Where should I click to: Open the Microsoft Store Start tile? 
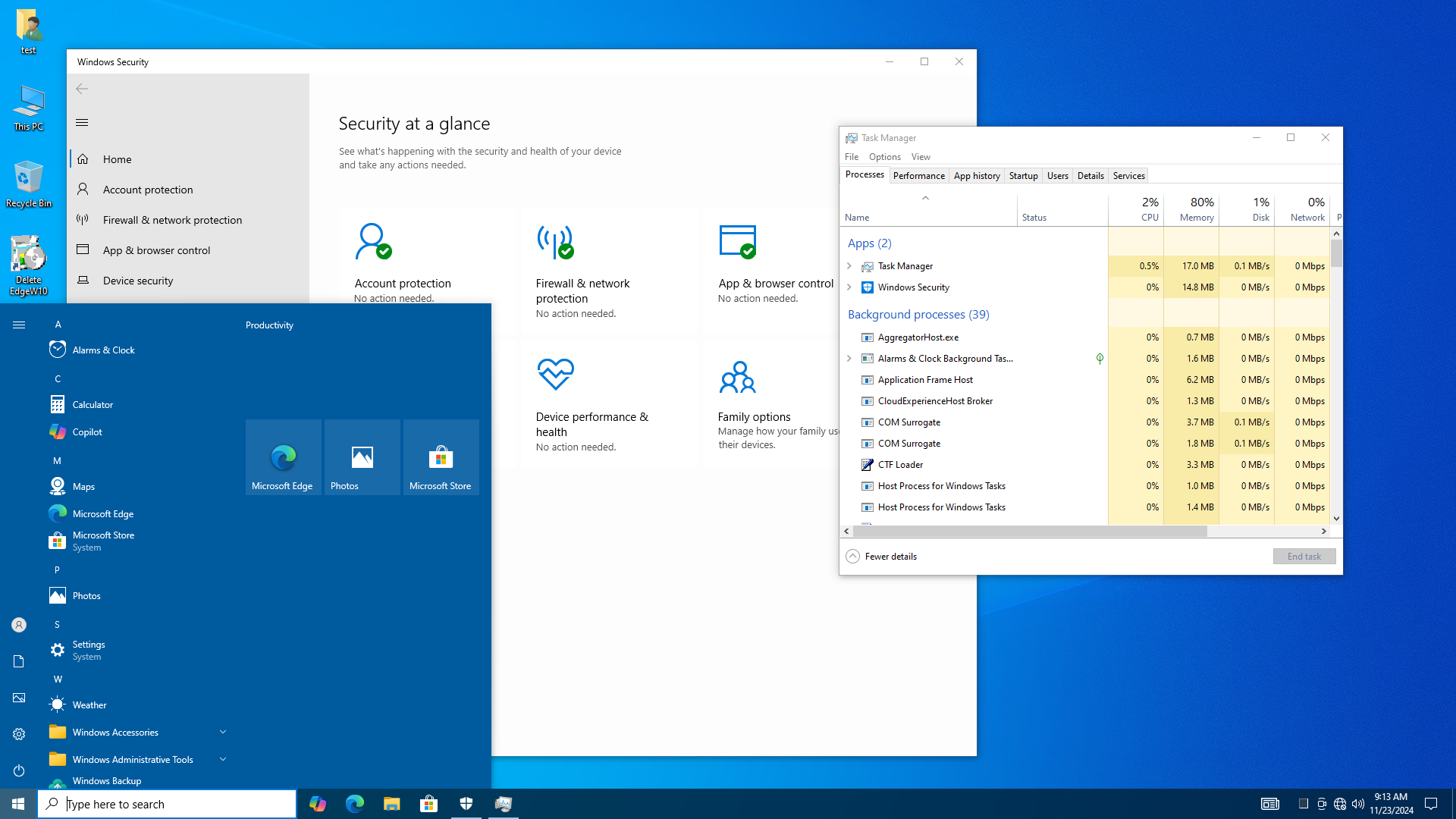pos(441,457)
